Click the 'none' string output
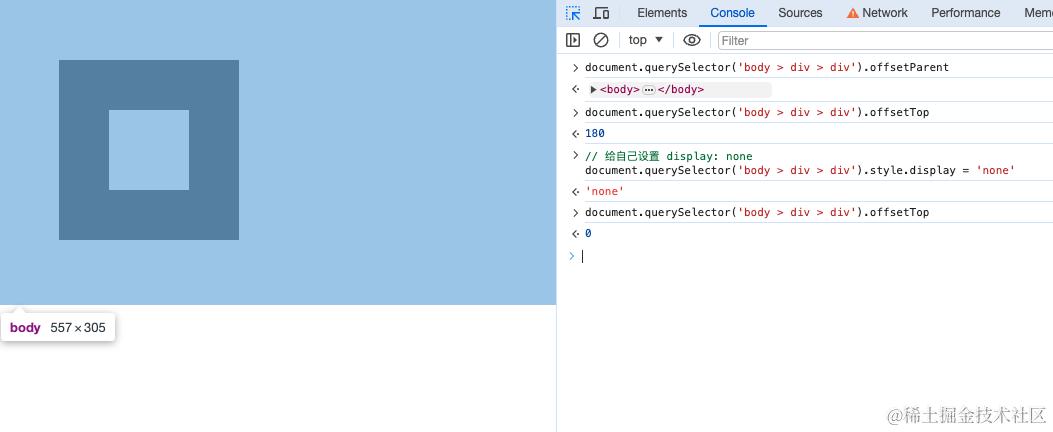The height and width of the screenshot is (432, 1053). coord(604,191)
